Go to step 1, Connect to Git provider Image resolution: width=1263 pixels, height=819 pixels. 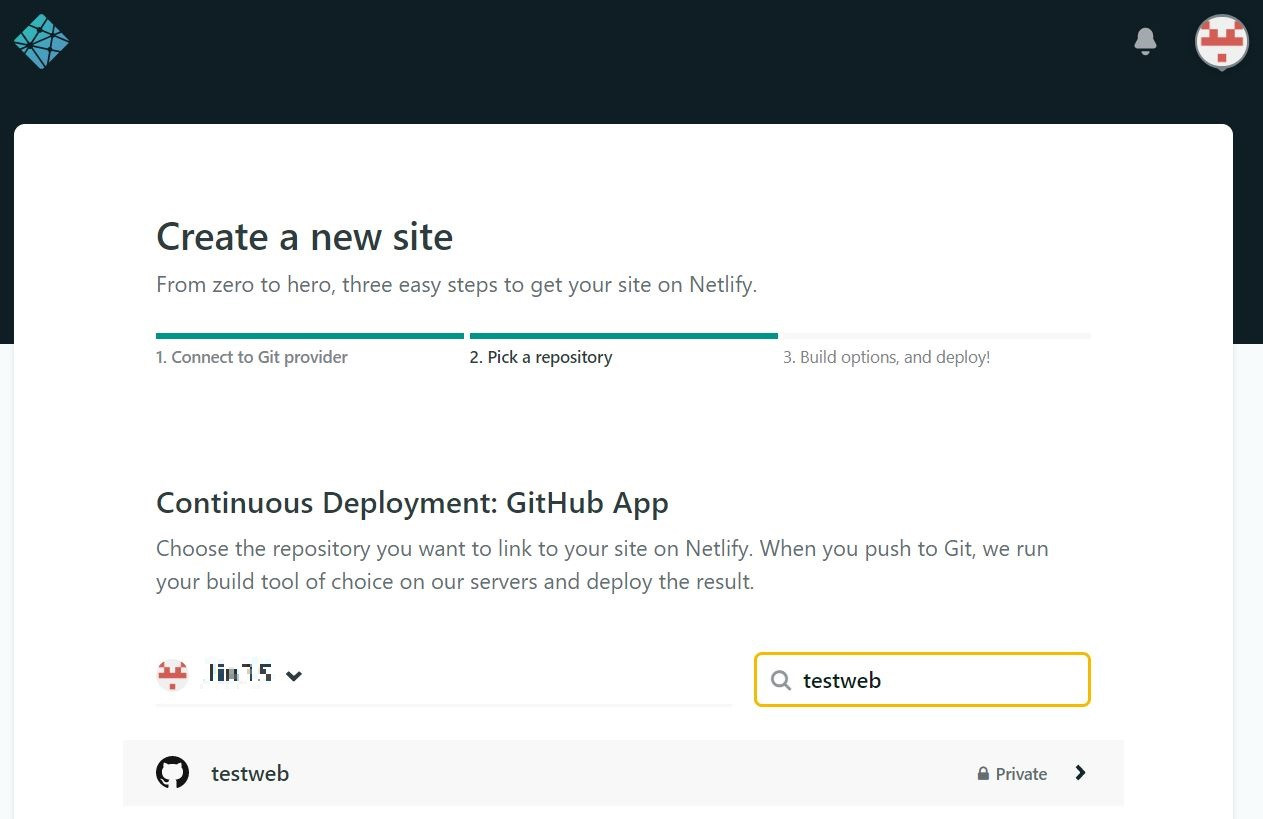point(251,357)
